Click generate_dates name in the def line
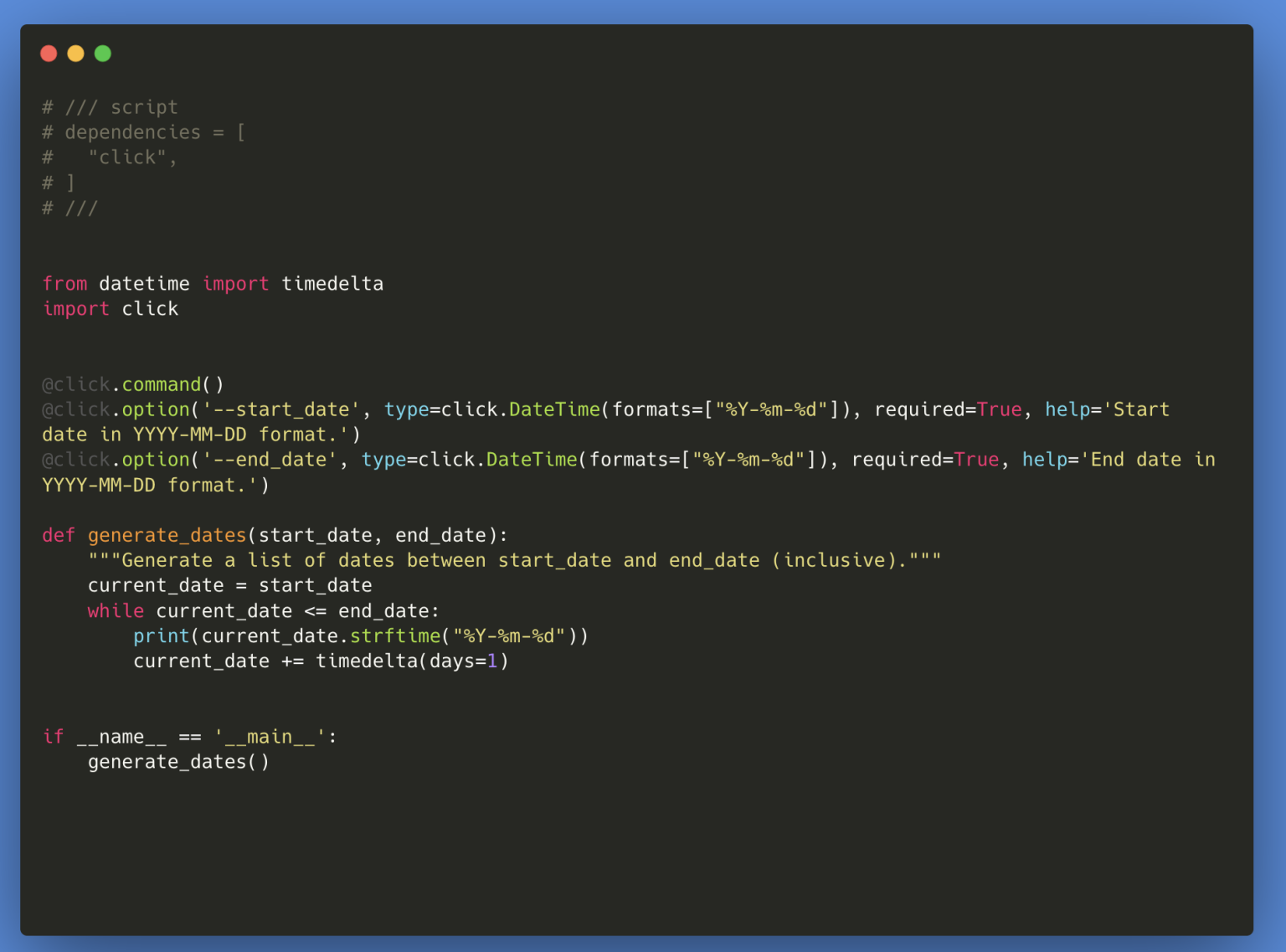The width and height of the screenshot is (1286, 952). [167, 535]
